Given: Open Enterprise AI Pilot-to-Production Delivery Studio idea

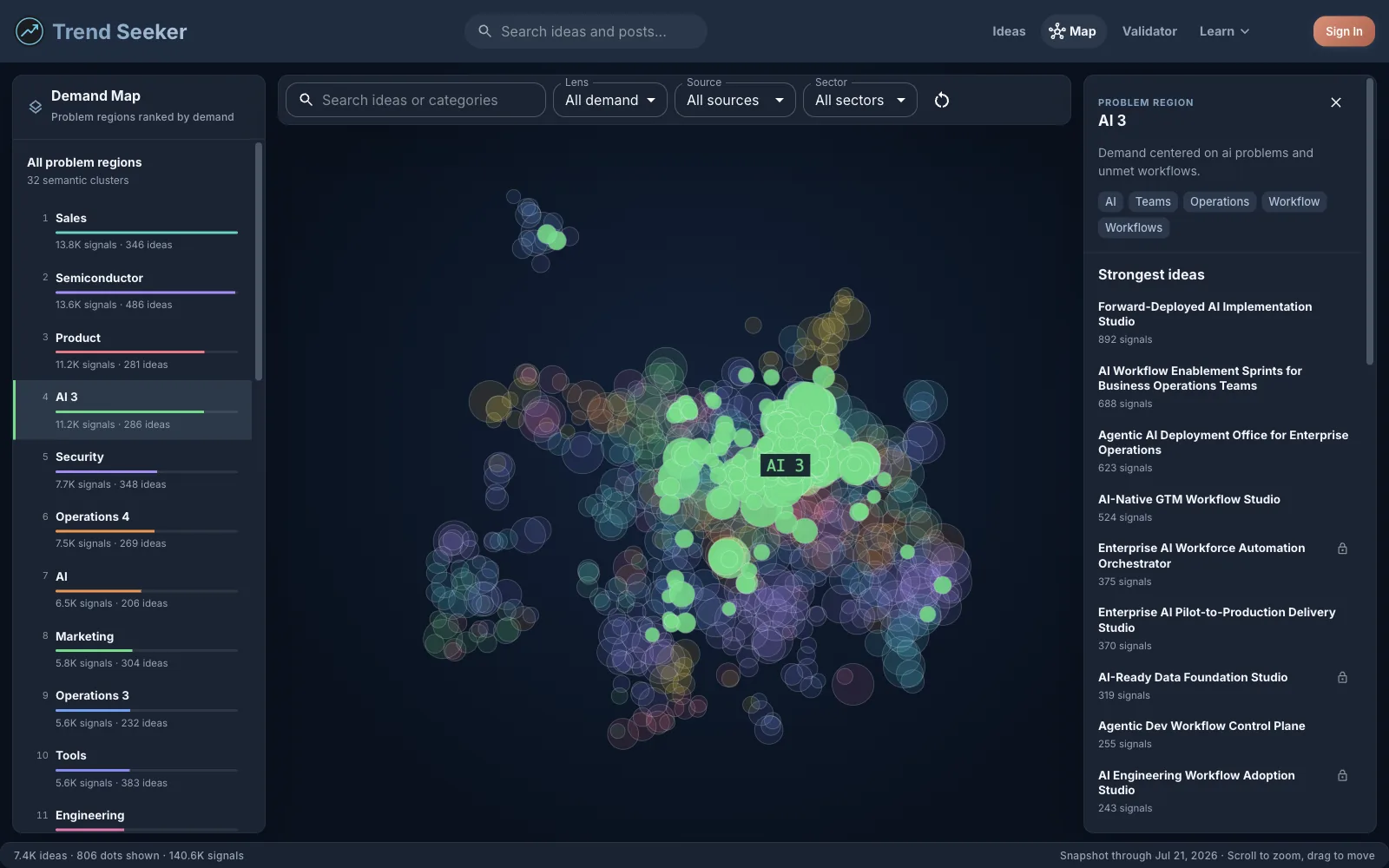Looking at the screenshot, I should coord(1222,628).
